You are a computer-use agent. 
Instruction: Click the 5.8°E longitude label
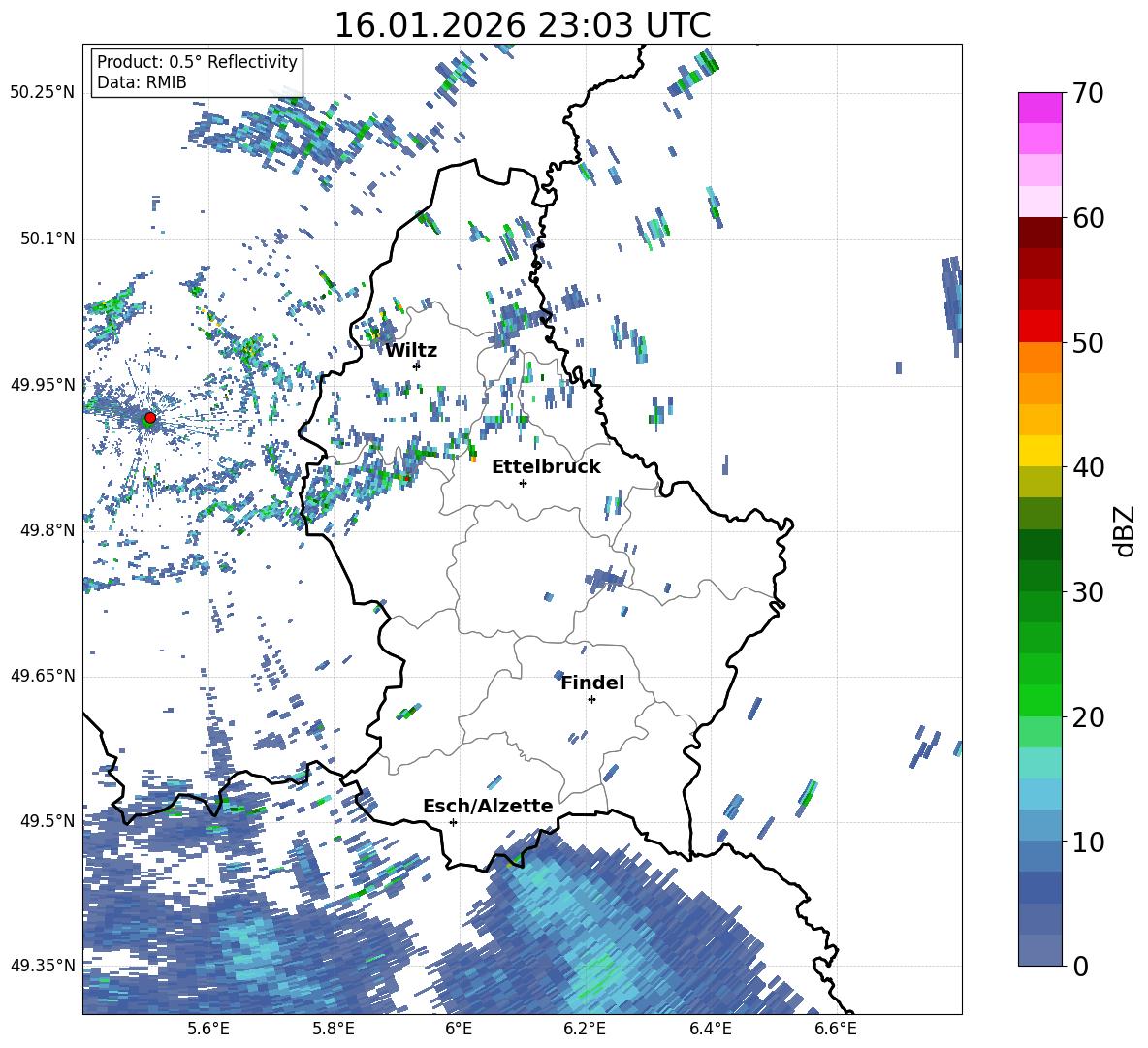(334, 1029)
